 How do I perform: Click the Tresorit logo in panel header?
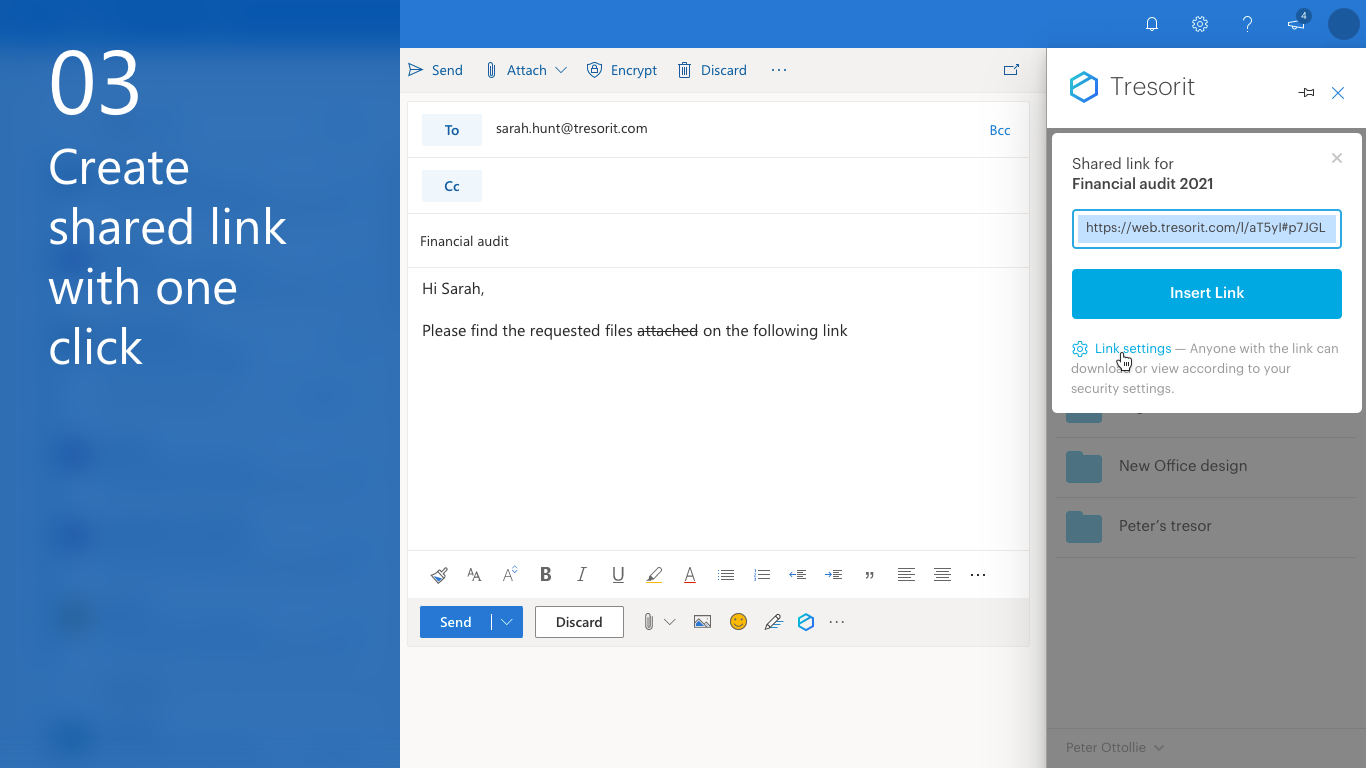[x=1132, y=87]
